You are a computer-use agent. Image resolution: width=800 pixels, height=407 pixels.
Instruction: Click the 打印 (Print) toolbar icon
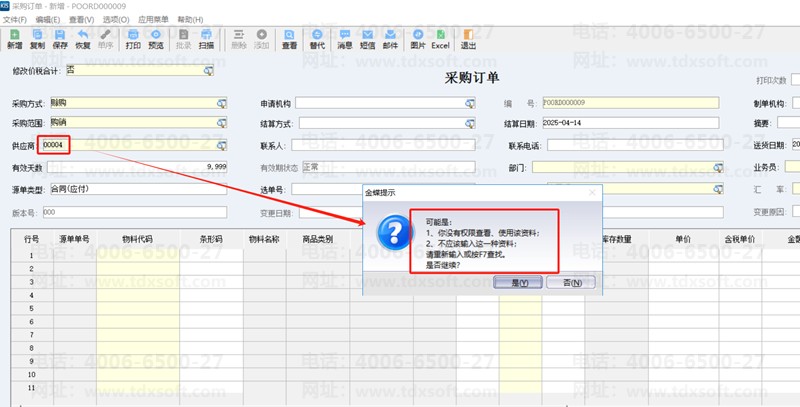point(133,39)
